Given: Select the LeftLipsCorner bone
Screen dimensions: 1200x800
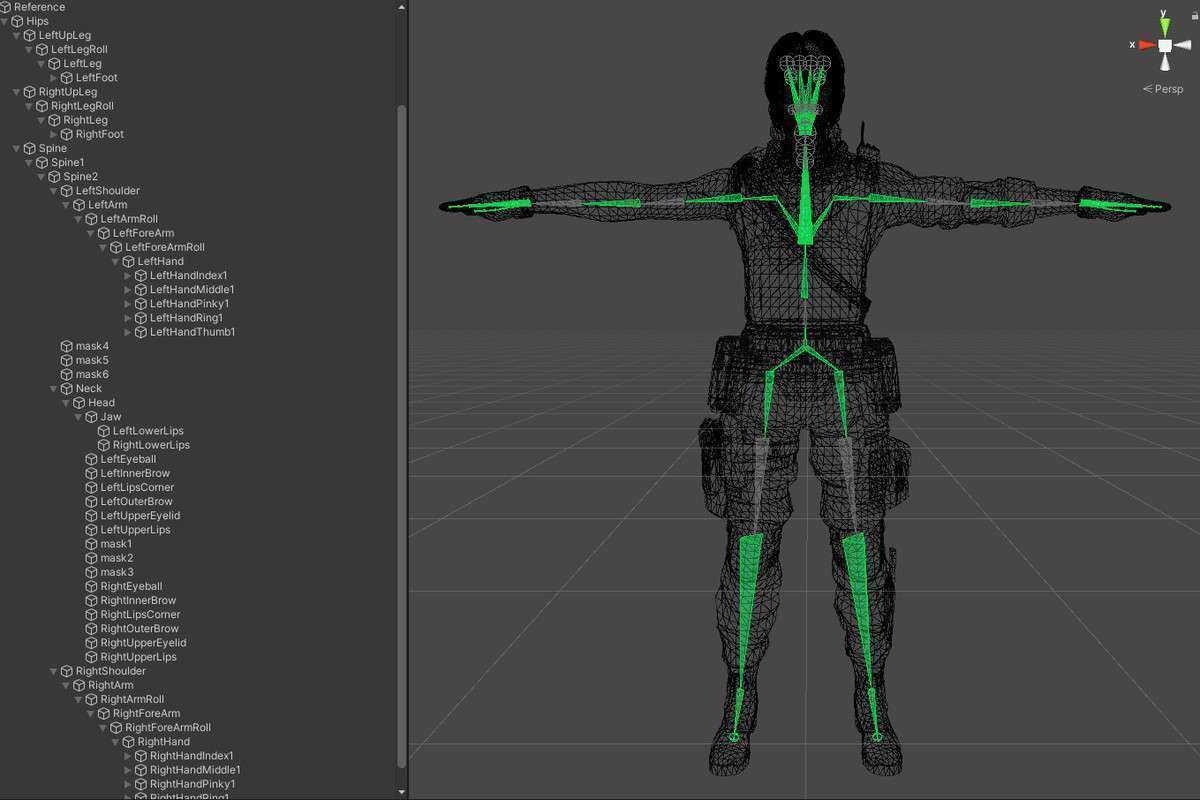Looking at the screenshot, I should [x=137, y=487].
